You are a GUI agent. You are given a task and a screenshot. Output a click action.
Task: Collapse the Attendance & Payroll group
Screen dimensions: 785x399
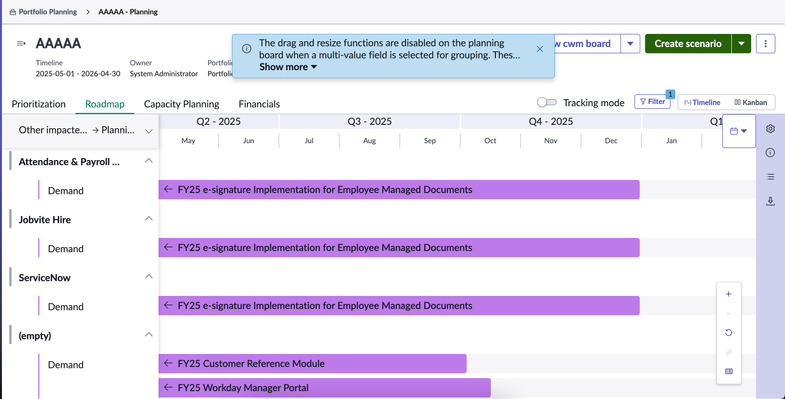click(149, 161)
